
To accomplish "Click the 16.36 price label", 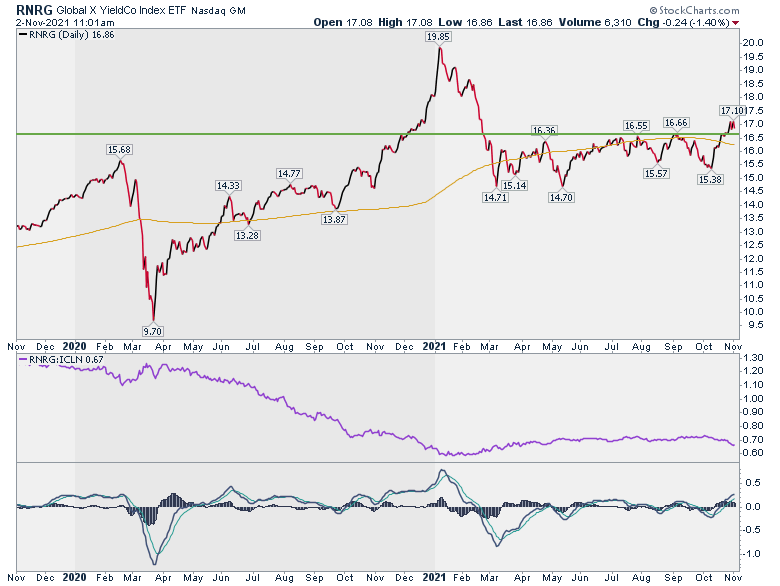I will click(x=544, y=130).
